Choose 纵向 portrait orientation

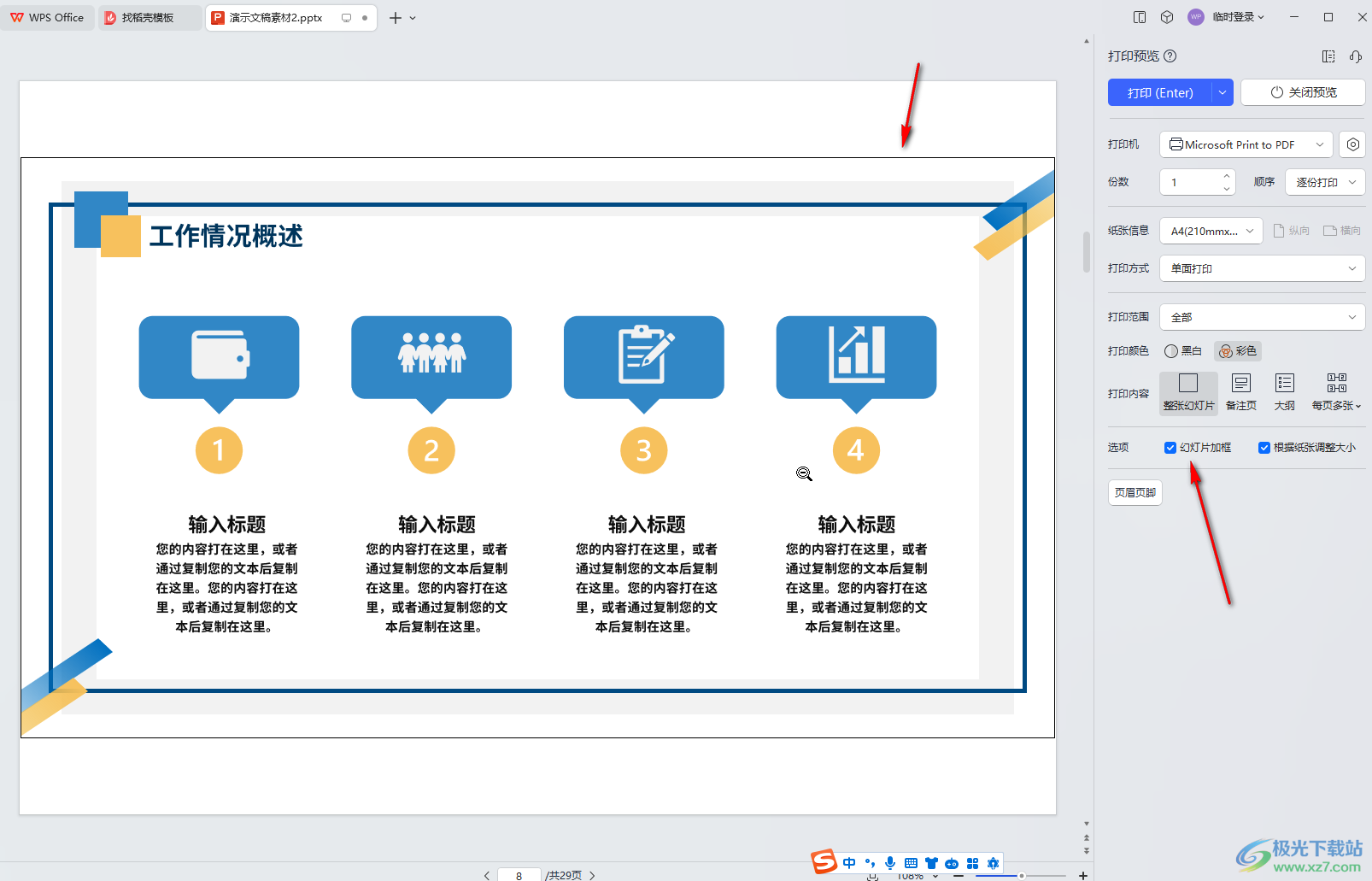[1292, 231]
